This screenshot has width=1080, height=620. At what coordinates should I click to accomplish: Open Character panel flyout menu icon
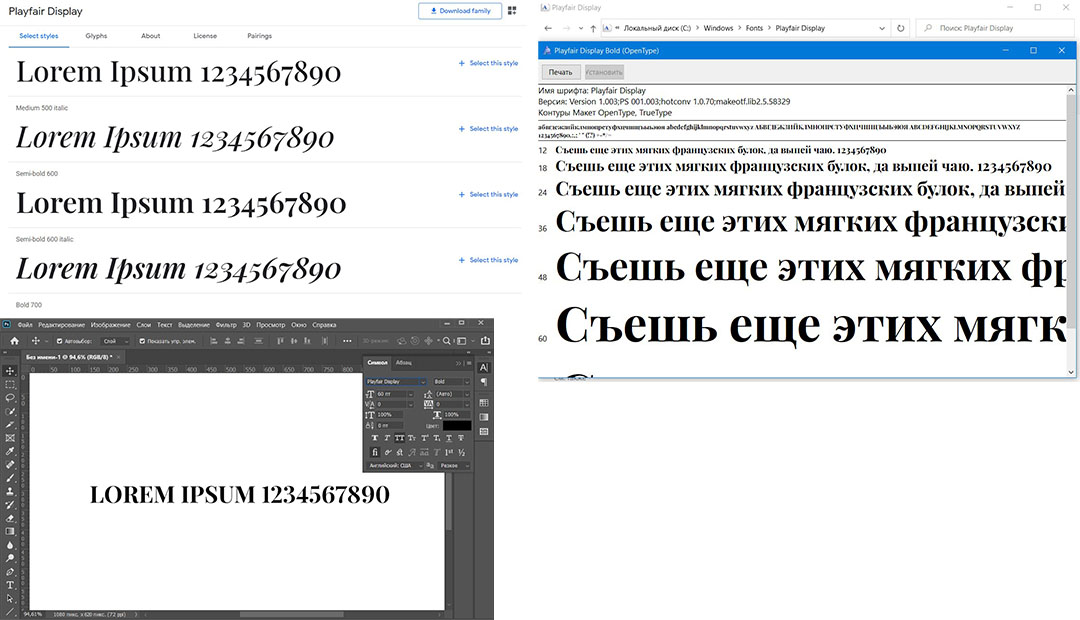pyautogui.click(x=469, y=363)
